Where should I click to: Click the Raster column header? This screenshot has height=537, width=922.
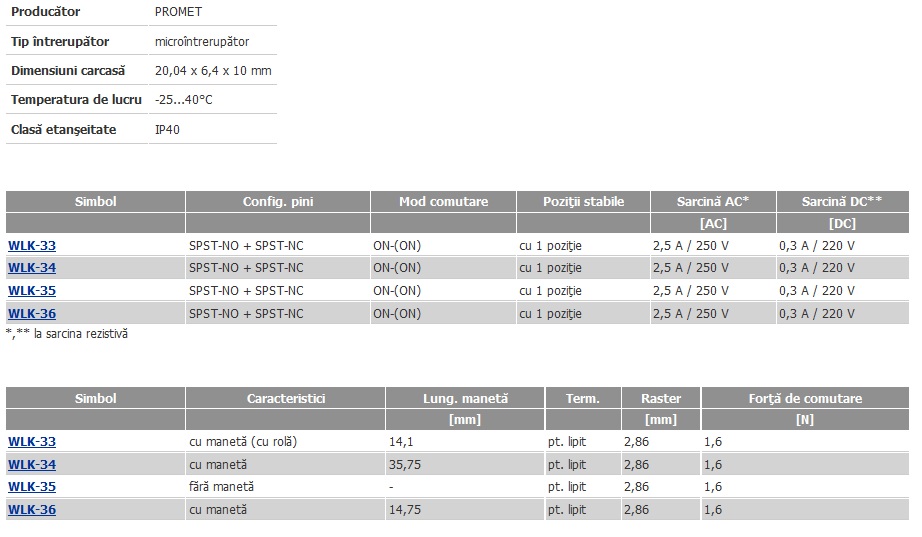(660, 399)
